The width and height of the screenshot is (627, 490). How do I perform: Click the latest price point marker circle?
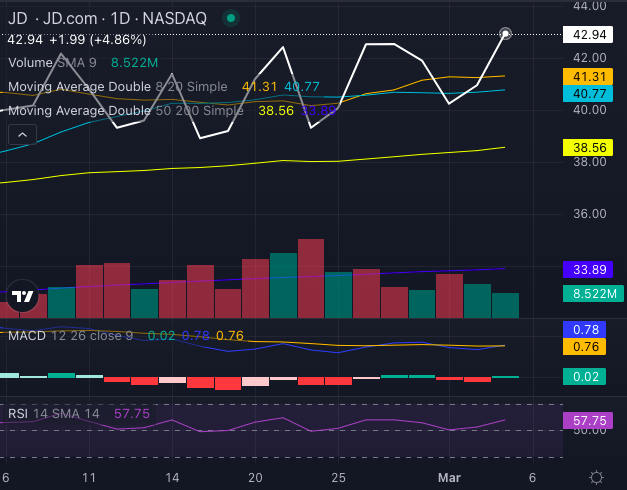[506, 34]
